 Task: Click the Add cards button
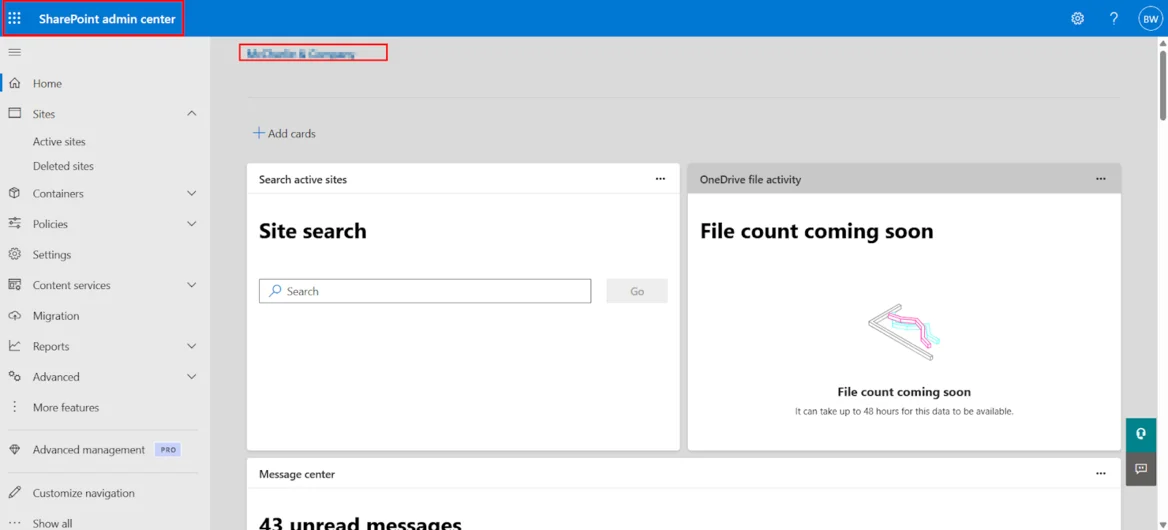coord(284,133)
